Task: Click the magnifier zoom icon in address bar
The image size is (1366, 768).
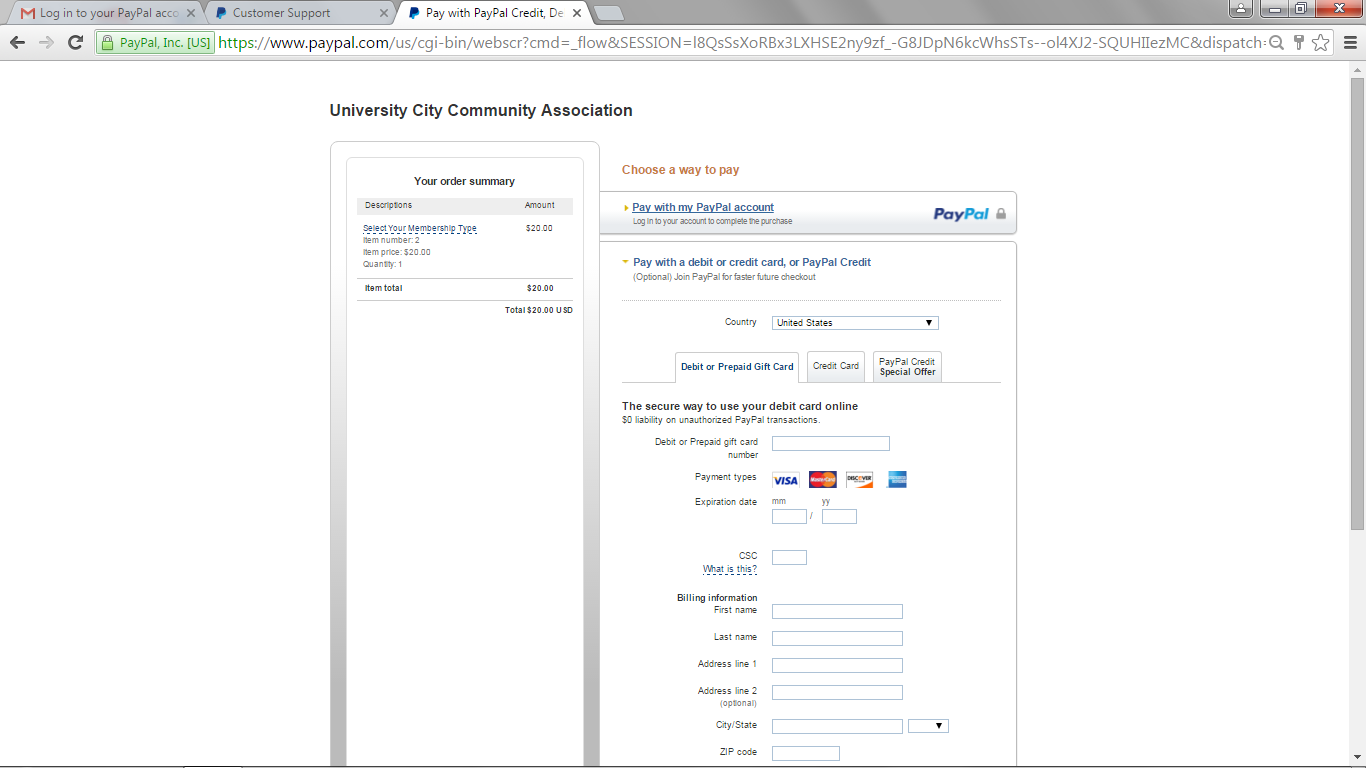Action: (x=1276, y=42)
